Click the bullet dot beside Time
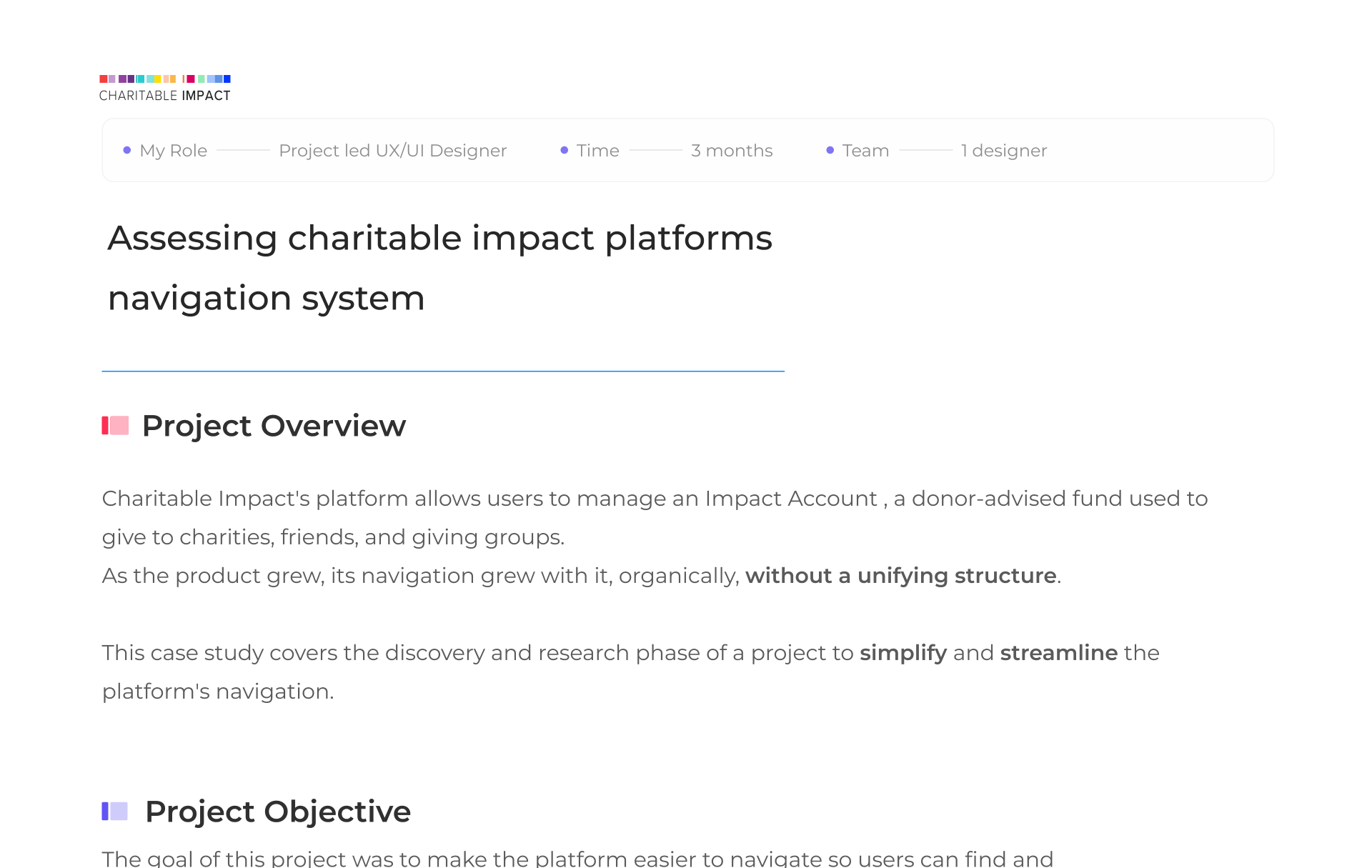 tap(565, 150)
